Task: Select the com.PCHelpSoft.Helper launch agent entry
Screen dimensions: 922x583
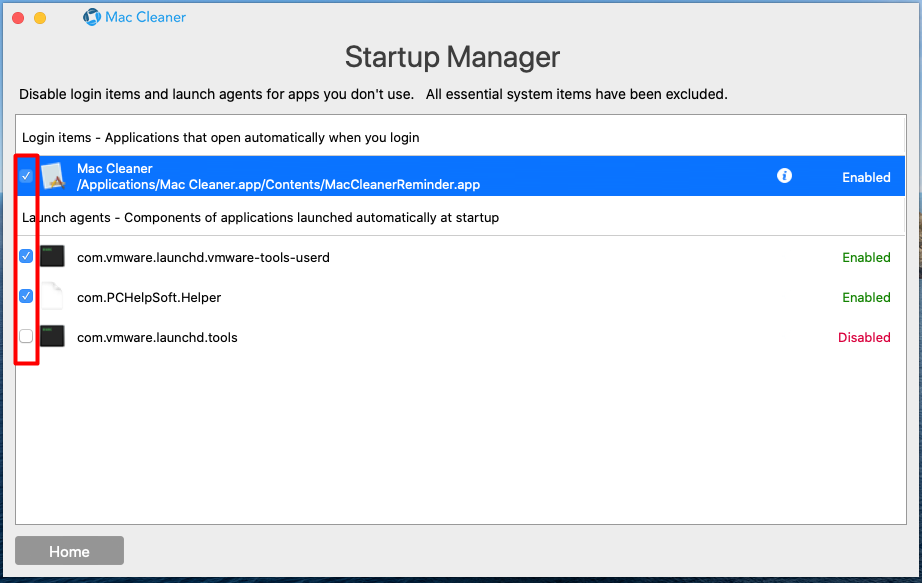Action: (x=460, y=297)
